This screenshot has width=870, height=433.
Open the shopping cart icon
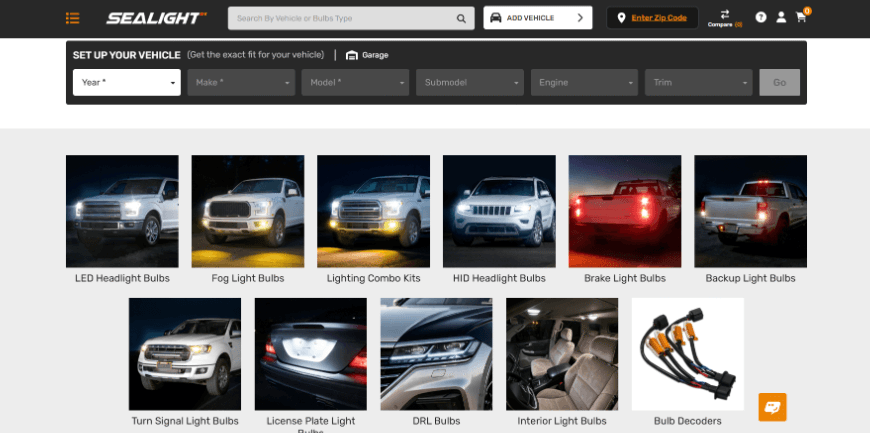[x=801, y=17]
